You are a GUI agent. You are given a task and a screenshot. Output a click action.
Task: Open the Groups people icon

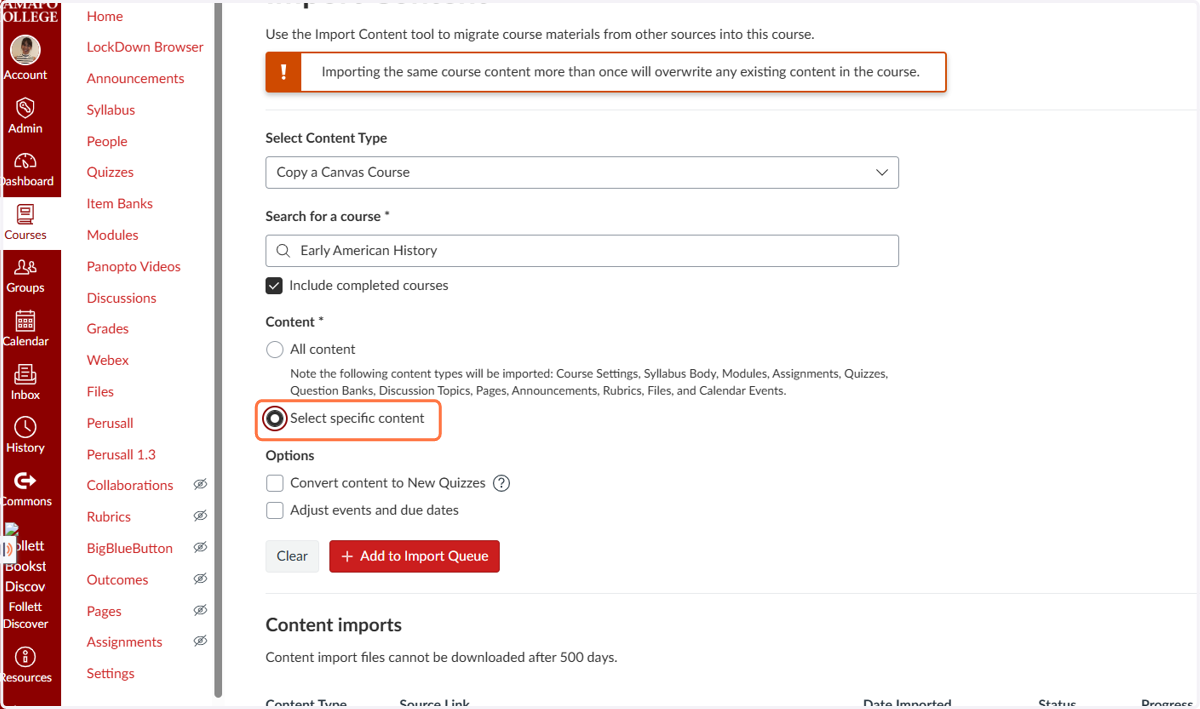point(25,267)
